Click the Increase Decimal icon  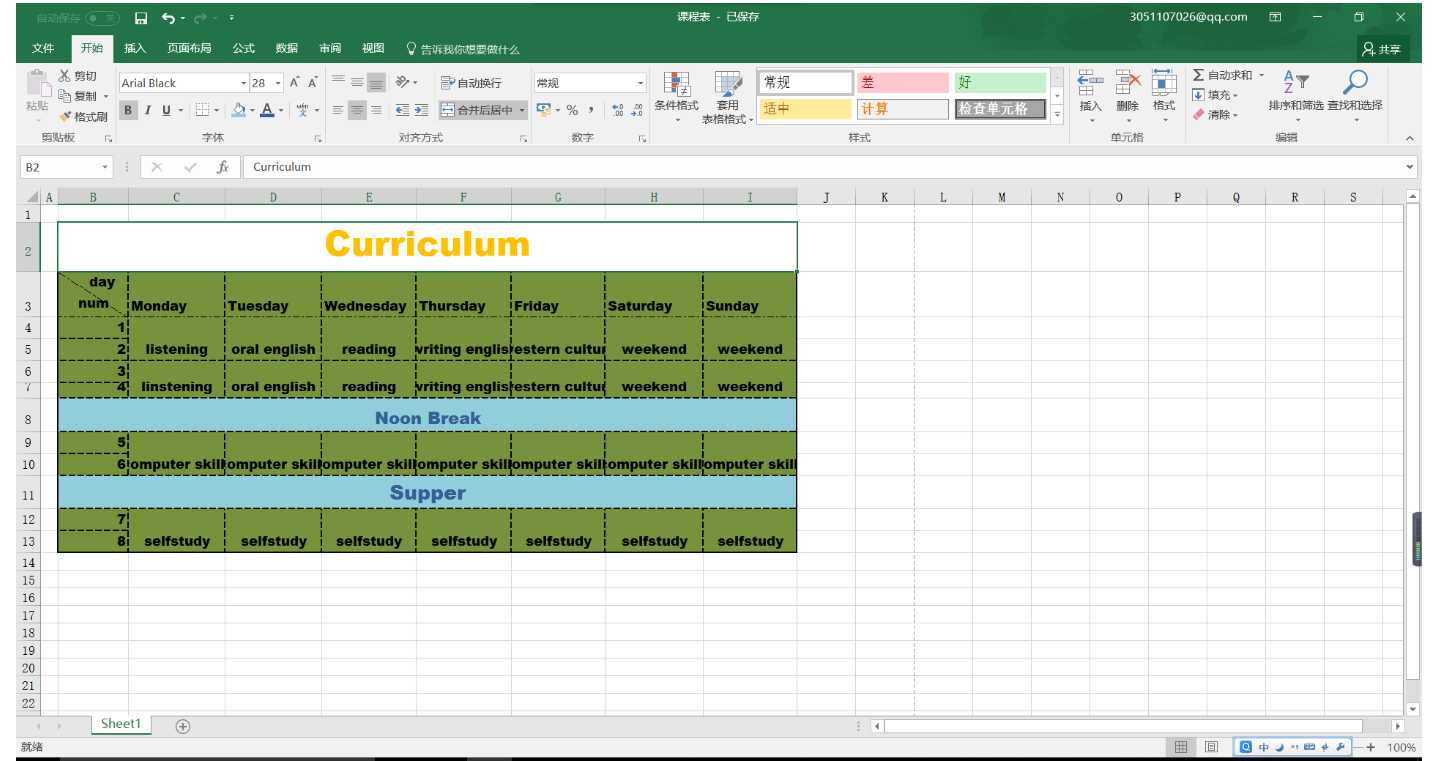coord(616,110)
